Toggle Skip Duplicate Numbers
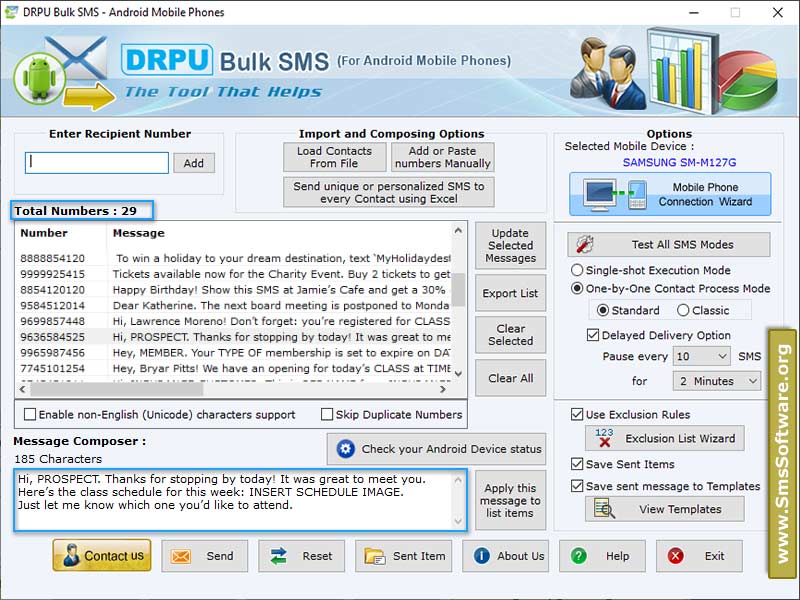 (330, 414)
